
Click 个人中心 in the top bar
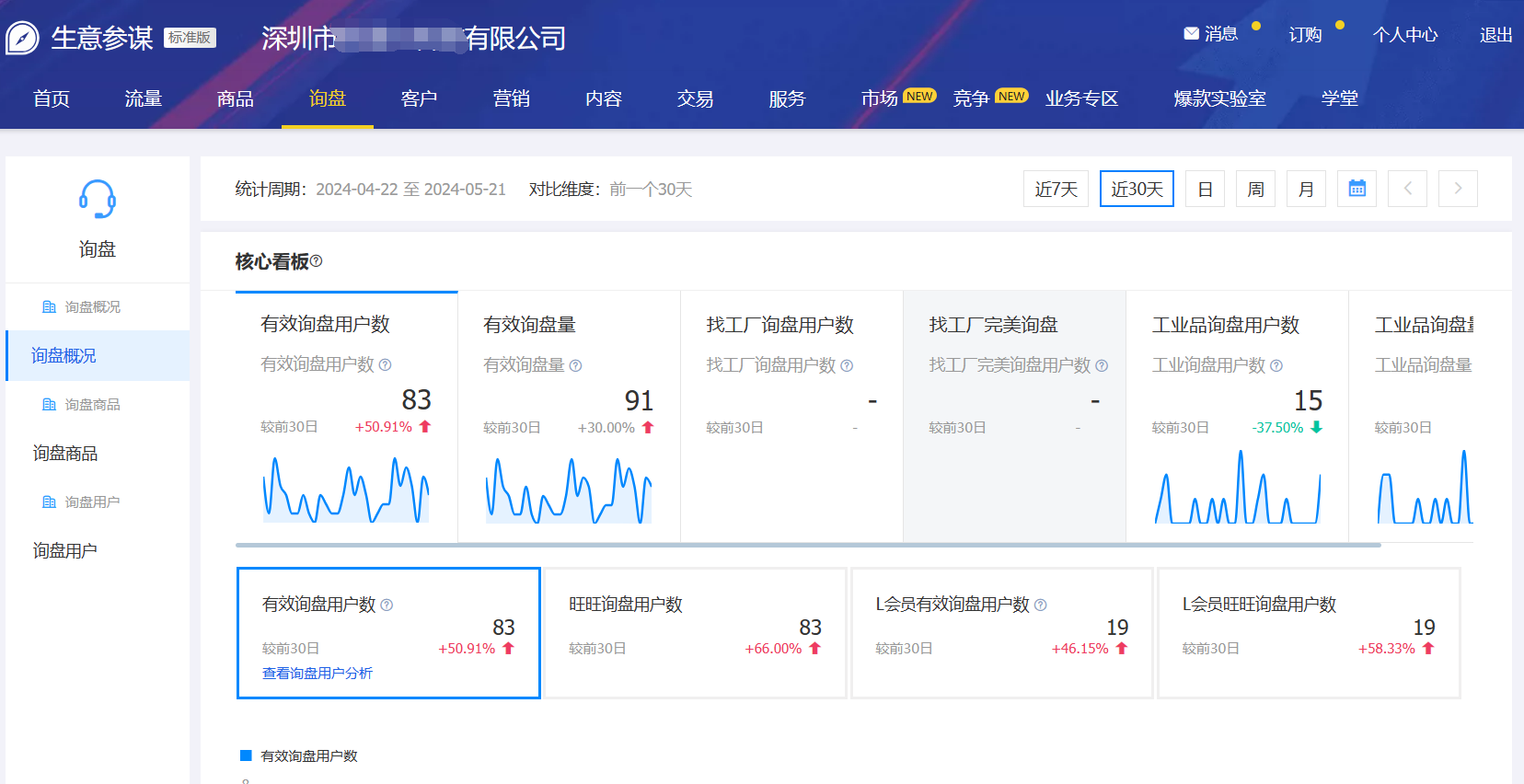[x=1404, y=34]
